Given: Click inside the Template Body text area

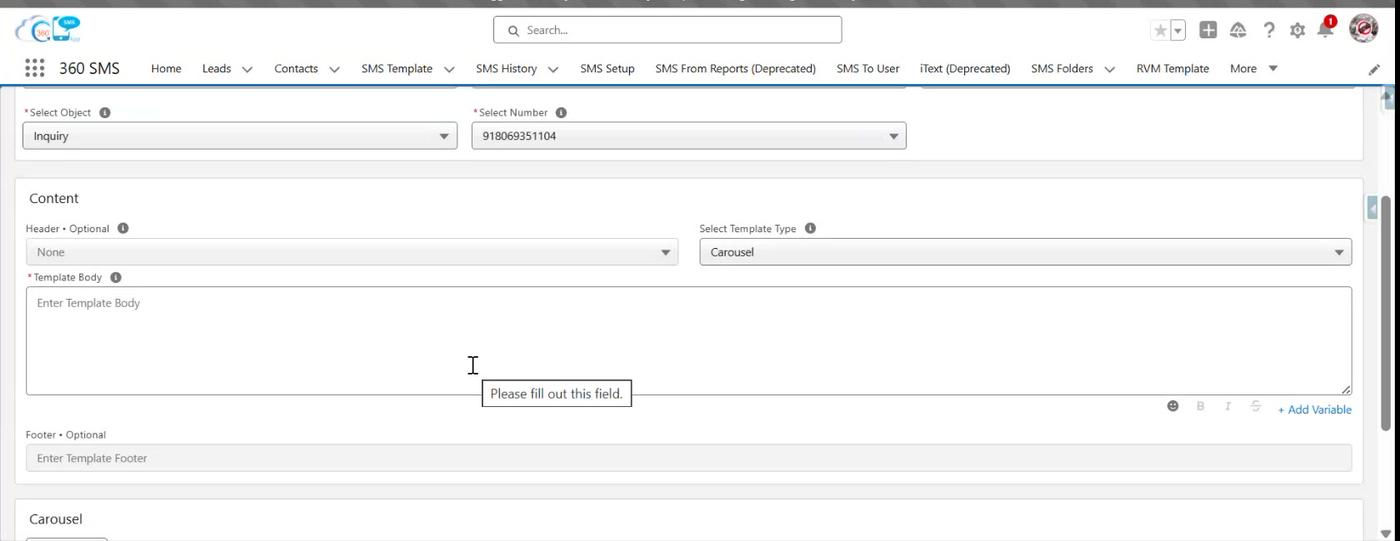Looking at the screenshot, I should click(x=689, y=341).
